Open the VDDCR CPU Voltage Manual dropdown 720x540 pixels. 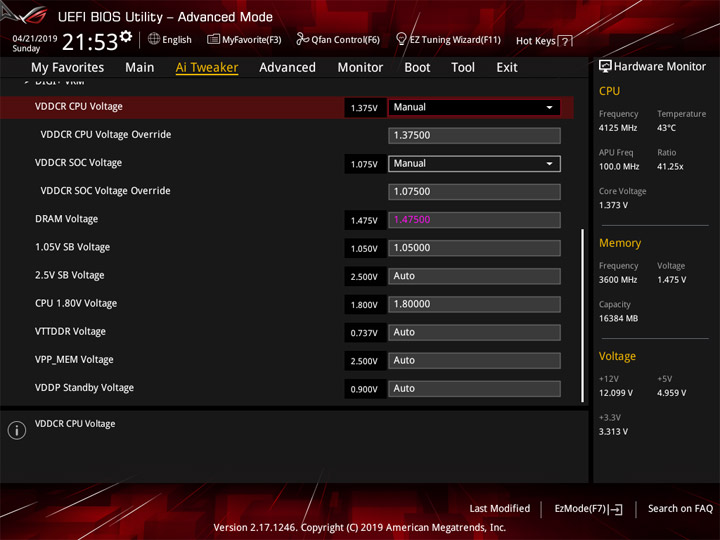point(474,107)
